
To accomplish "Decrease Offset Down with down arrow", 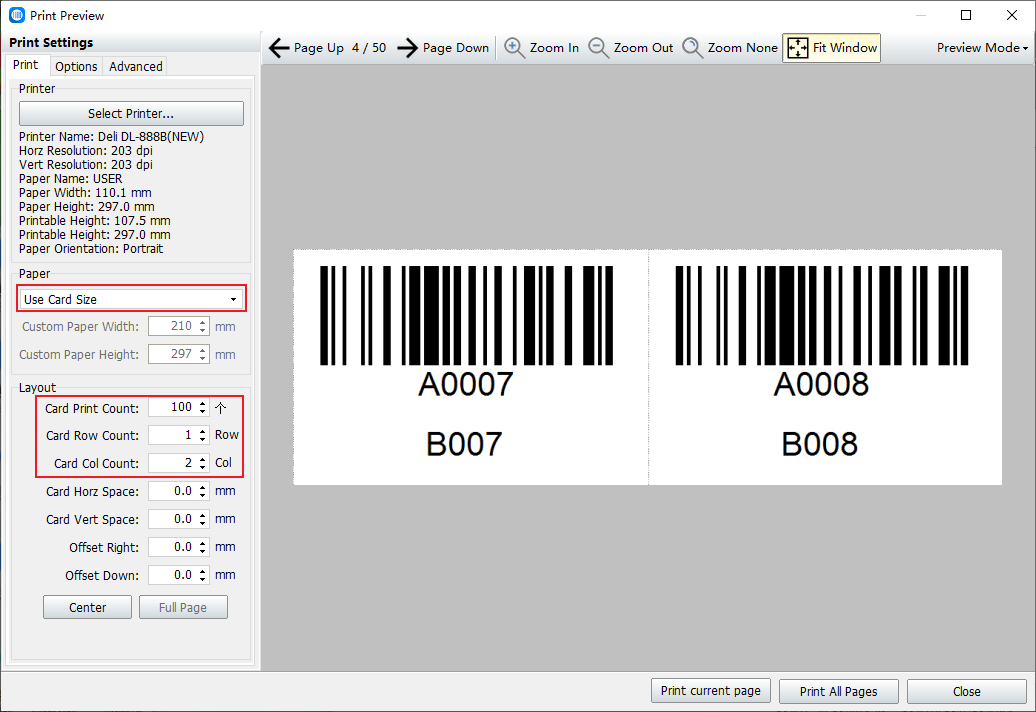I will 203,580.
